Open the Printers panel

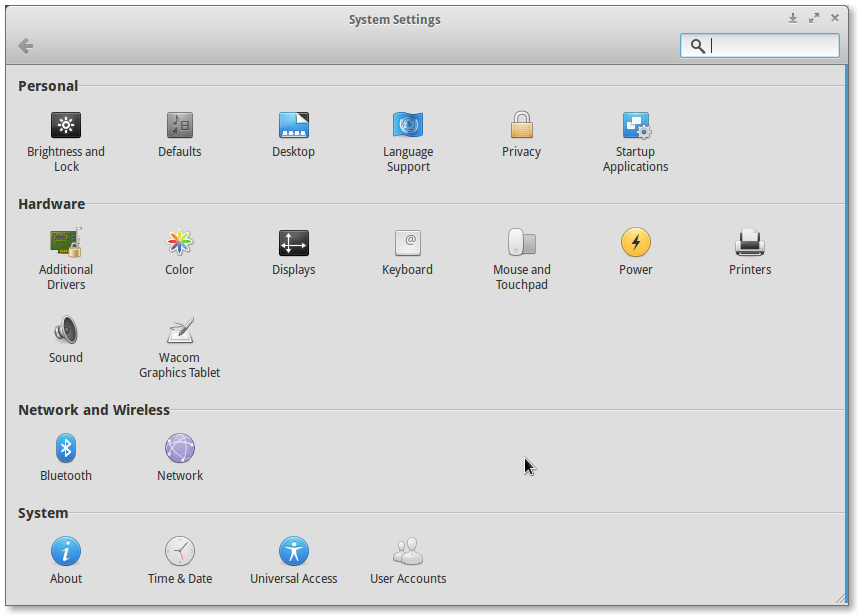(x=749, y=242)
